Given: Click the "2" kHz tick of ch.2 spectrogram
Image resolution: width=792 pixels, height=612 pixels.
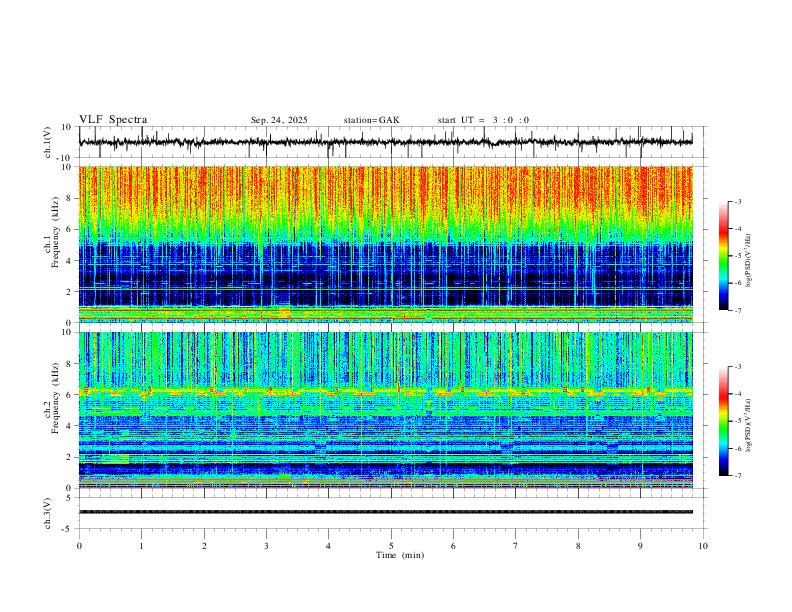Looking at the screenshot, I should pos(69,457).
